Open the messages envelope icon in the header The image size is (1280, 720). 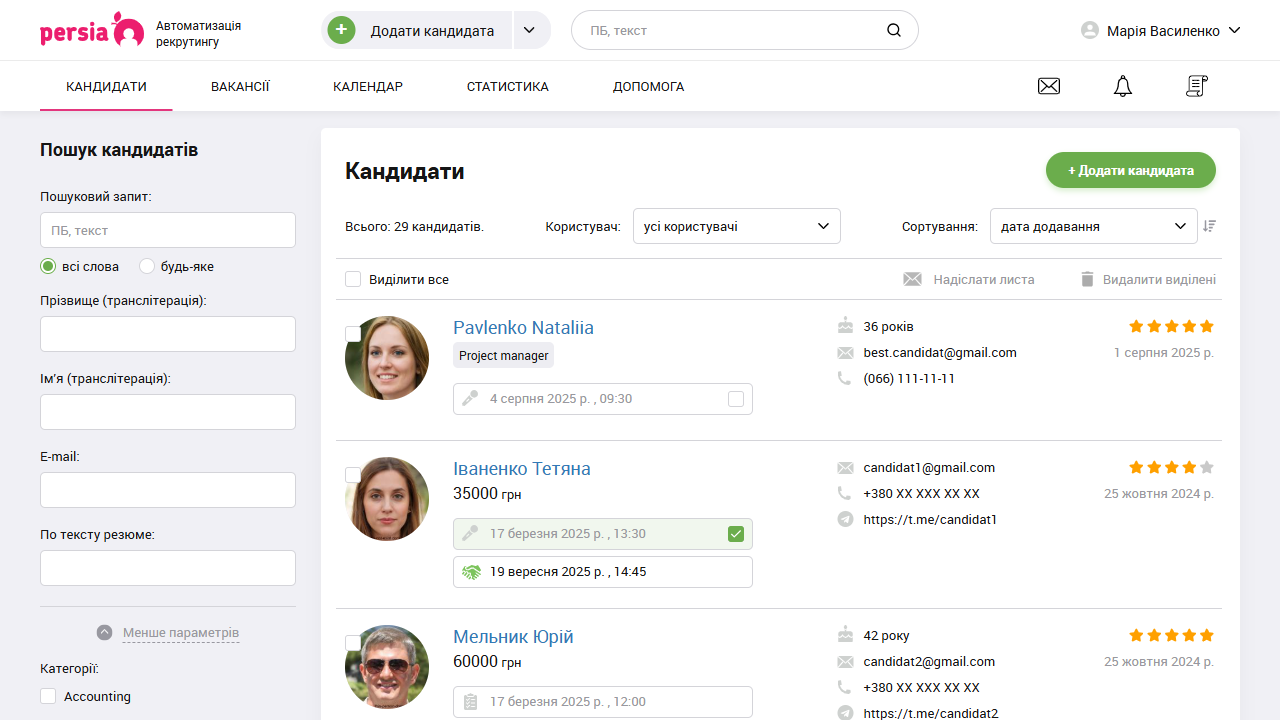coord(1048,86)
